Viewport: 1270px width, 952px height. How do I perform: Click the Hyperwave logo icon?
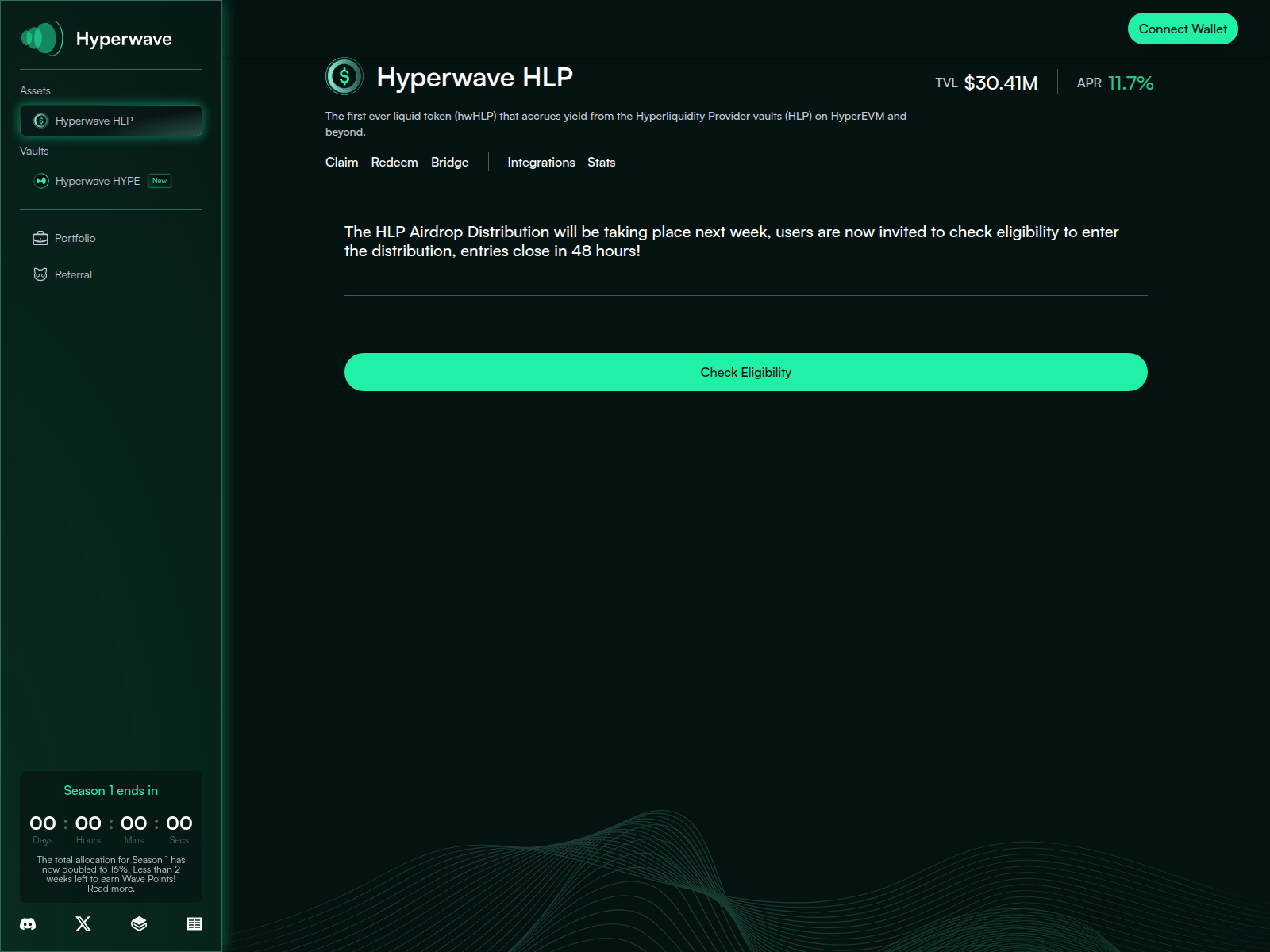pos(41,38)
